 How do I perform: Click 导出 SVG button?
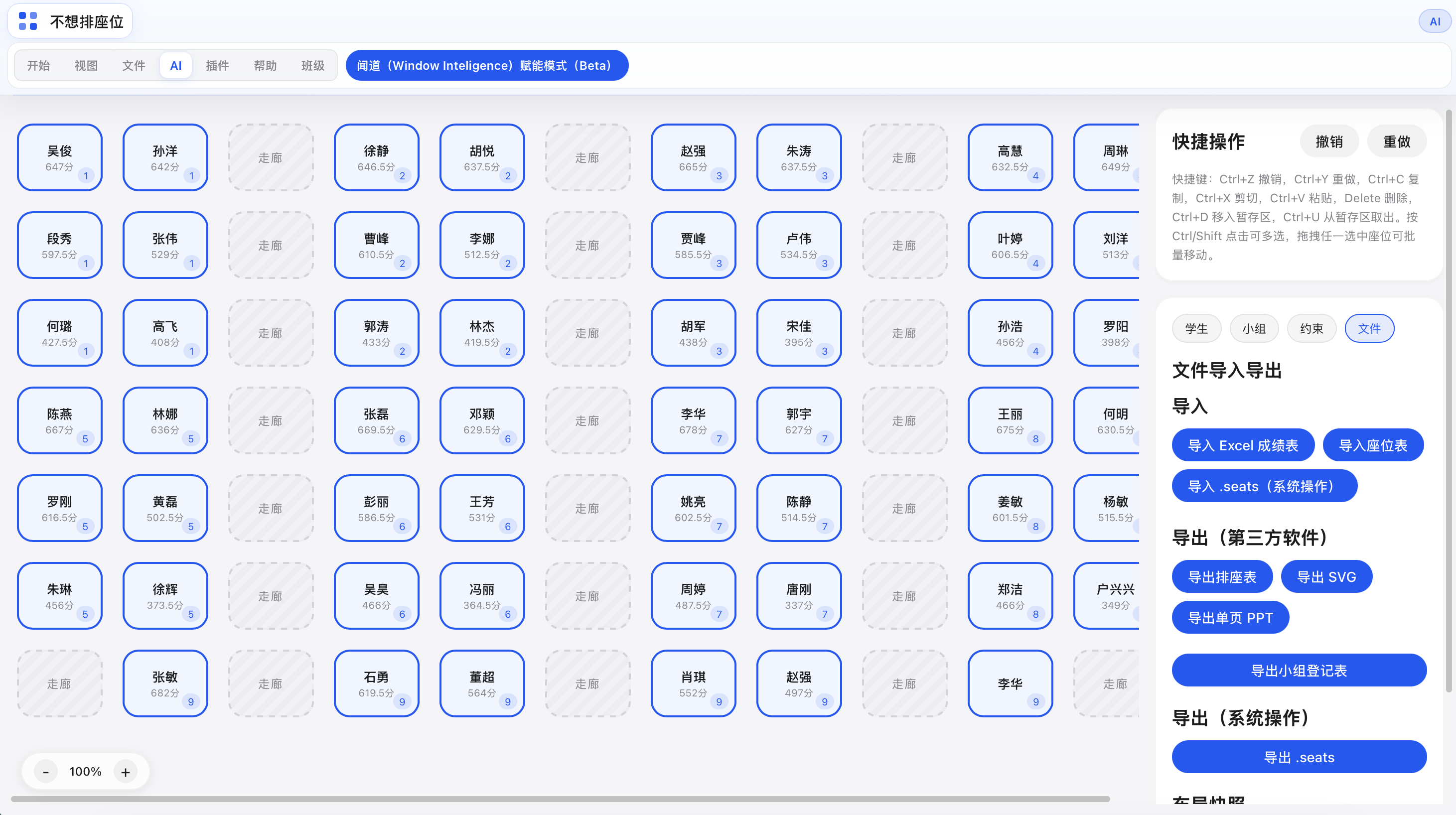click(x=1326, y=577)
